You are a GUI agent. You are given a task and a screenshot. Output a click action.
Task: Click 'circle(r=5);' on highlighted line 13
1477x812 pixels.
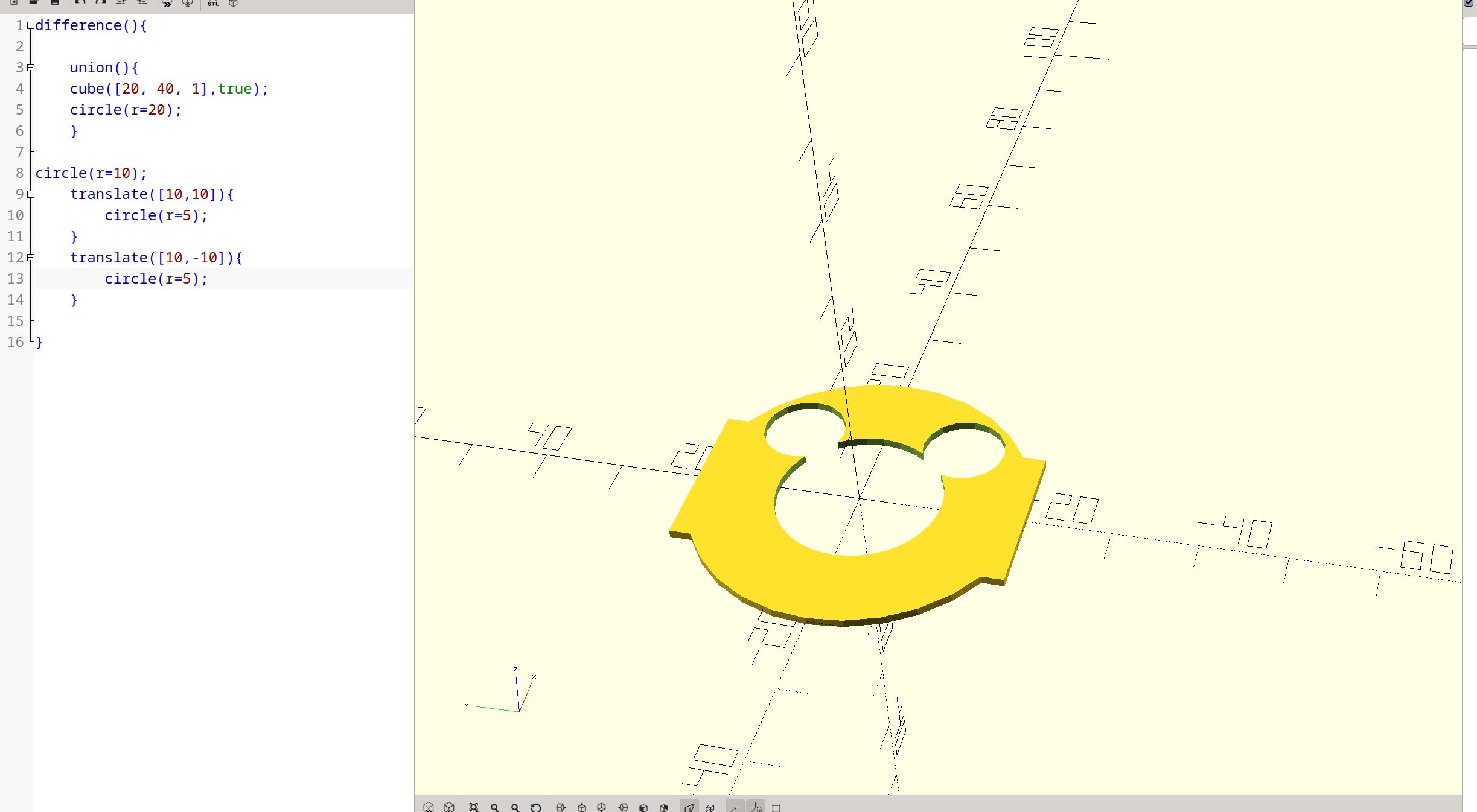tap(156, 279)
